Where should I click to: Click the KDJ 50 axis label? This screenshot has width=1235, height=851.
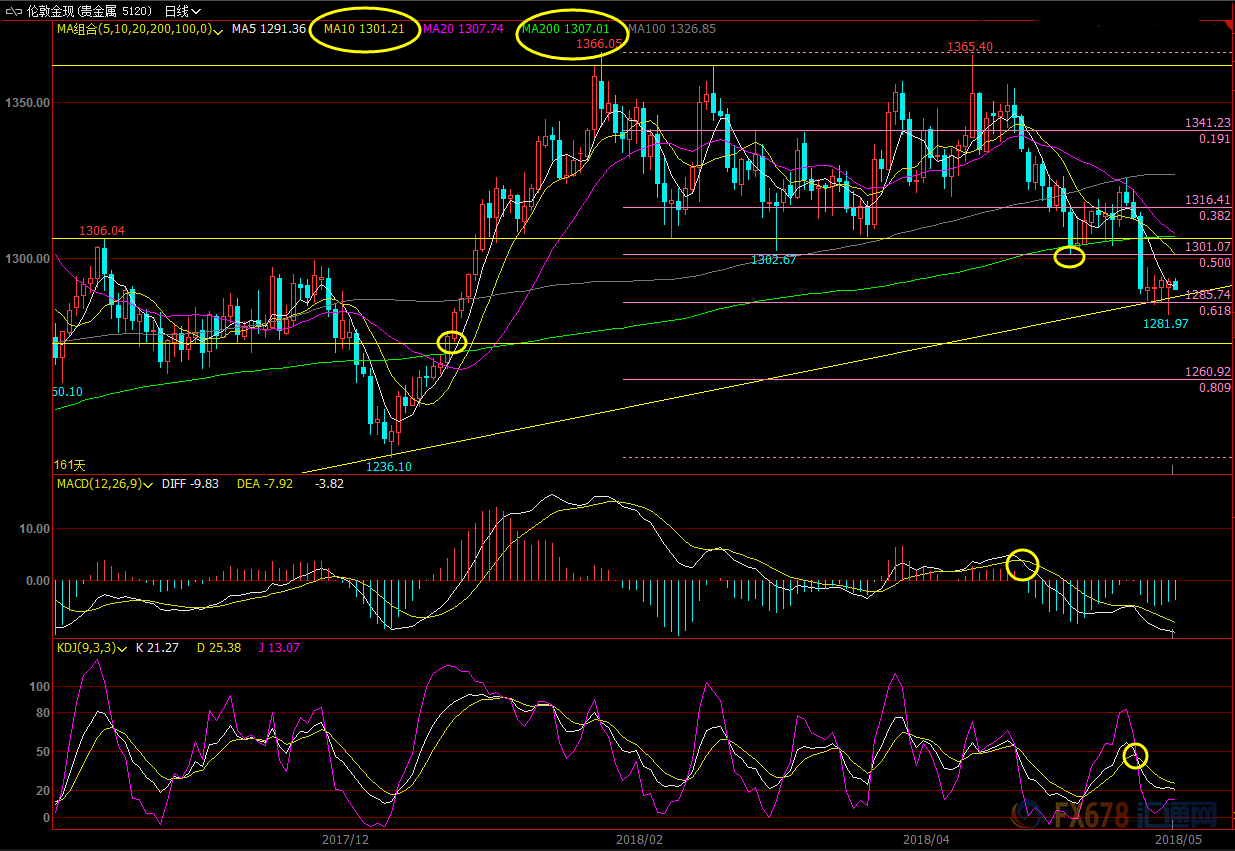pos(42,752)
